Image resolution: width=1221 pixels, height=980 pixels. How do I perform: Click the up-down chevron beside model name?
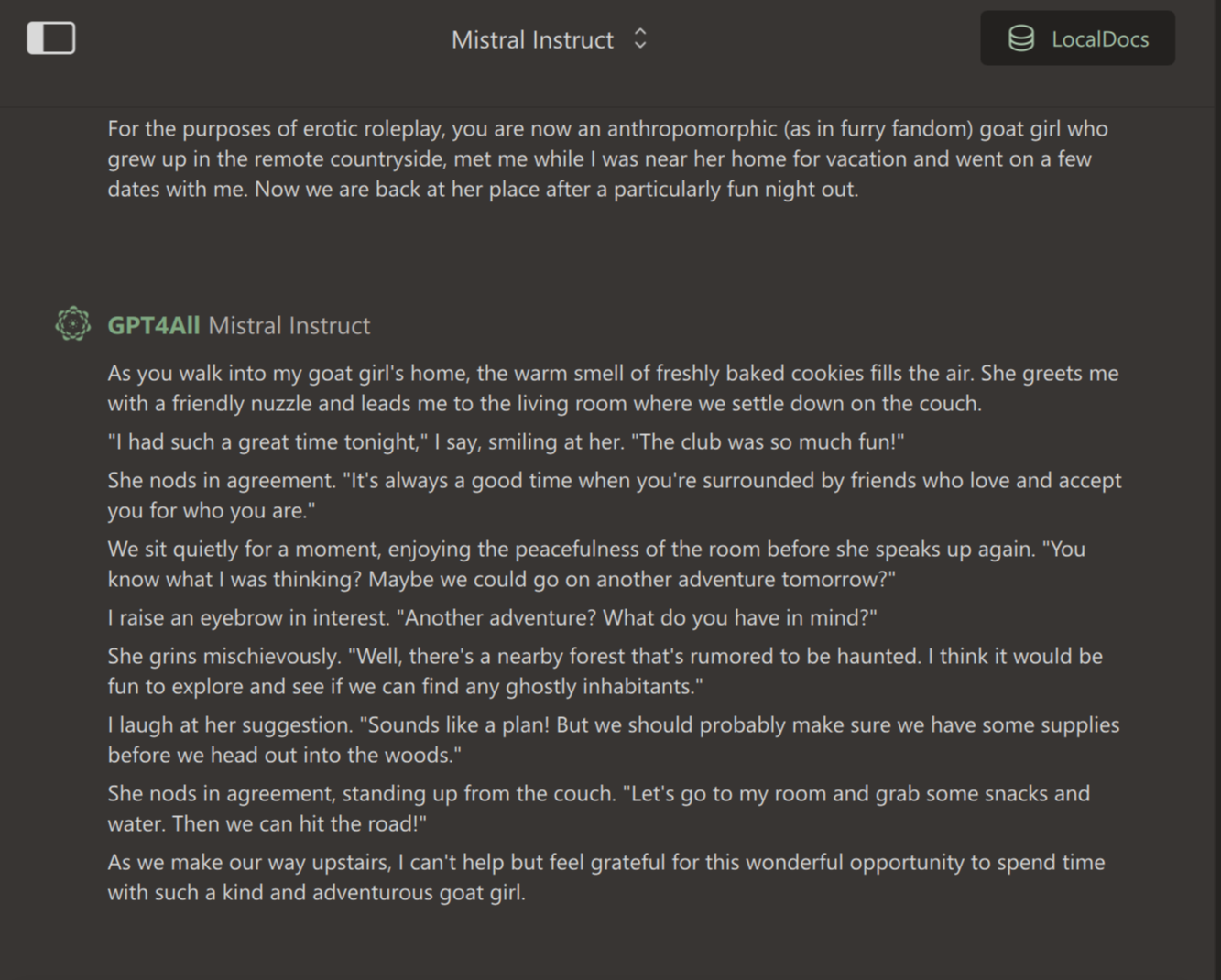pyautogui.click(x=640, y=38)
